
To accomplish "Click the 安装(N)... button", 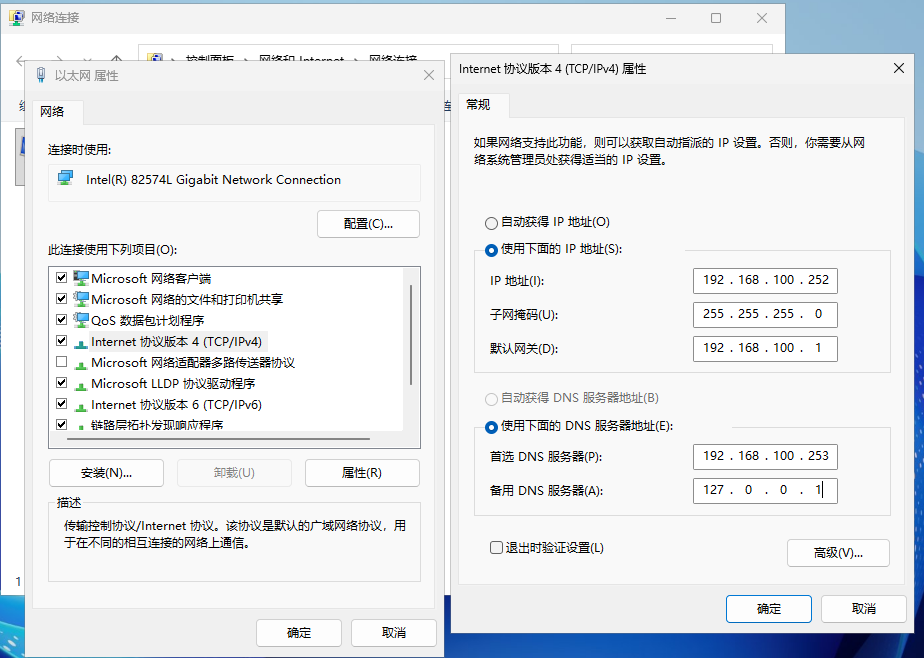I will coord(106,473).
